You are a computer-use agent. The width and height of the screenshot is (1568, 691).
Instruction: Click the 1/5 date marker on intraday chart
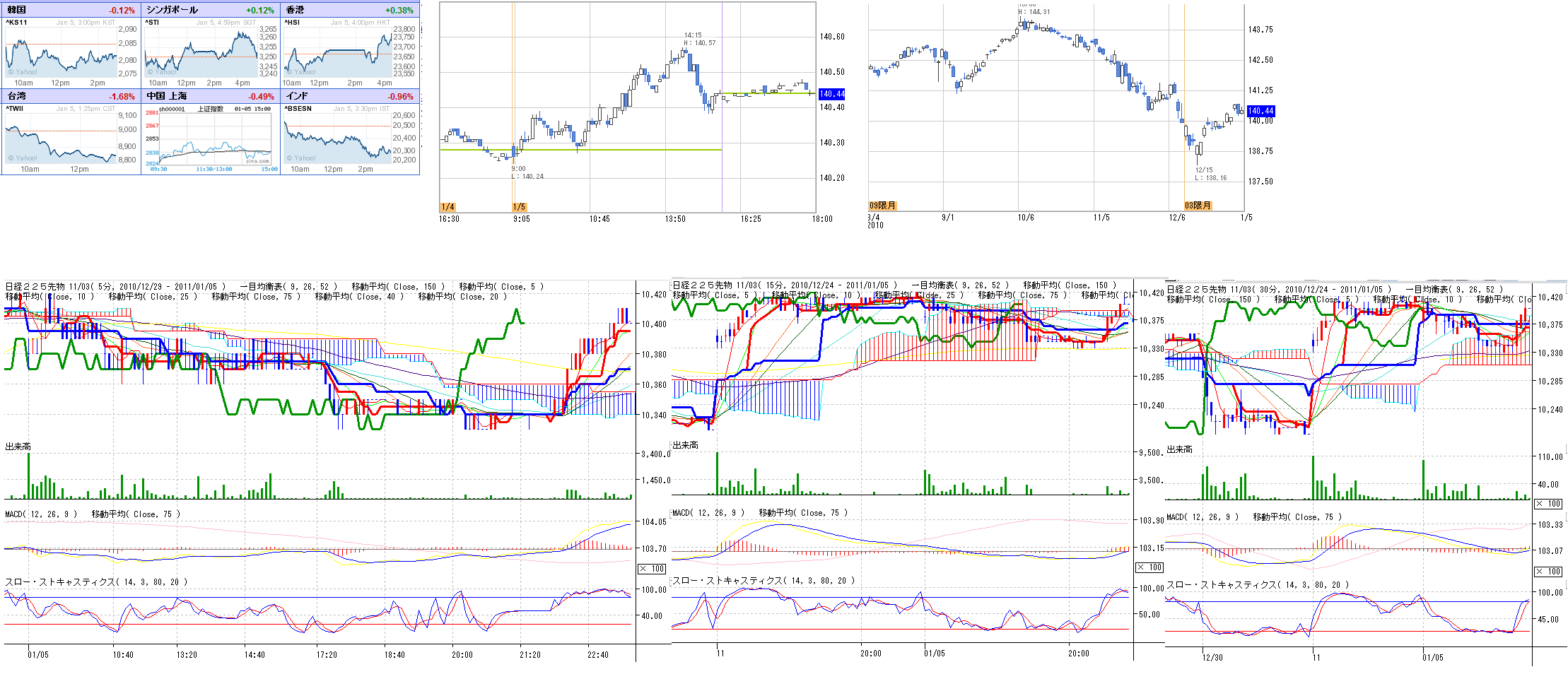[x=519, y=207]
